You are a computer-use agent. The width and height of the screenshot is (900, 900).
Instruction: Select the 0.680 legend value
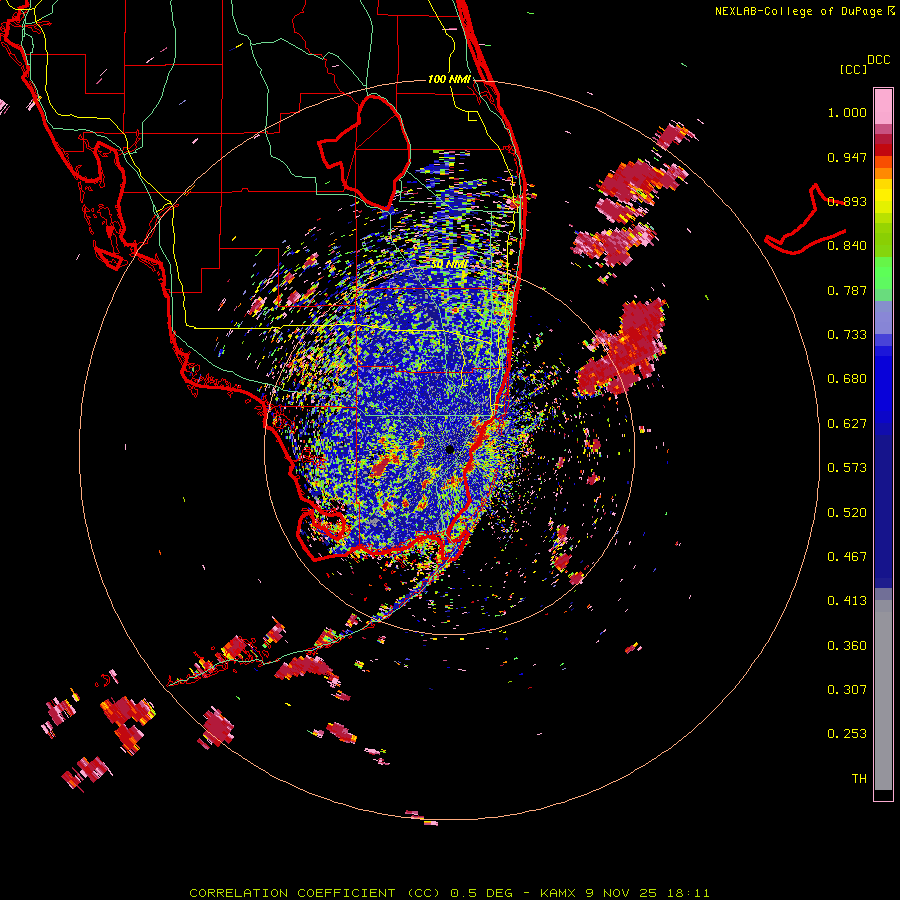coord(847,379)
